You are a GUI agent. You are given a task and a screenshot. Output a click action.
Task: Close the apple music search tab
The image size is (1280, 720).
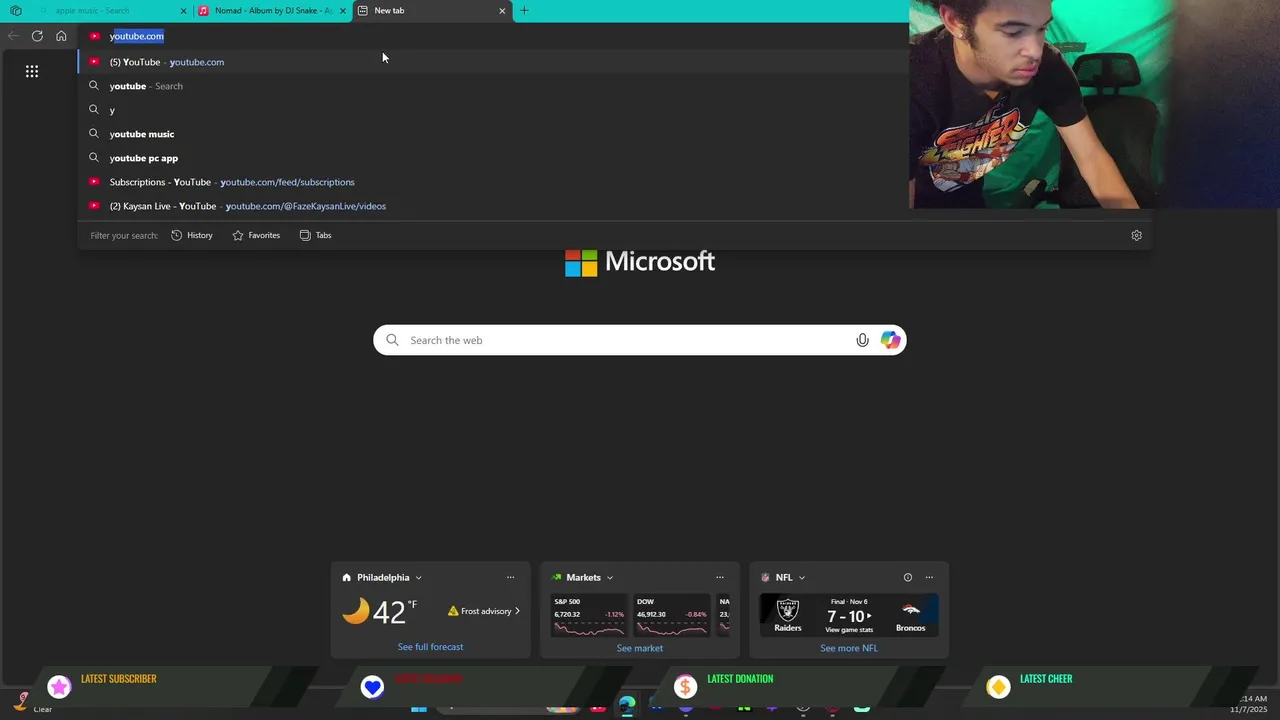coord(183,11)
